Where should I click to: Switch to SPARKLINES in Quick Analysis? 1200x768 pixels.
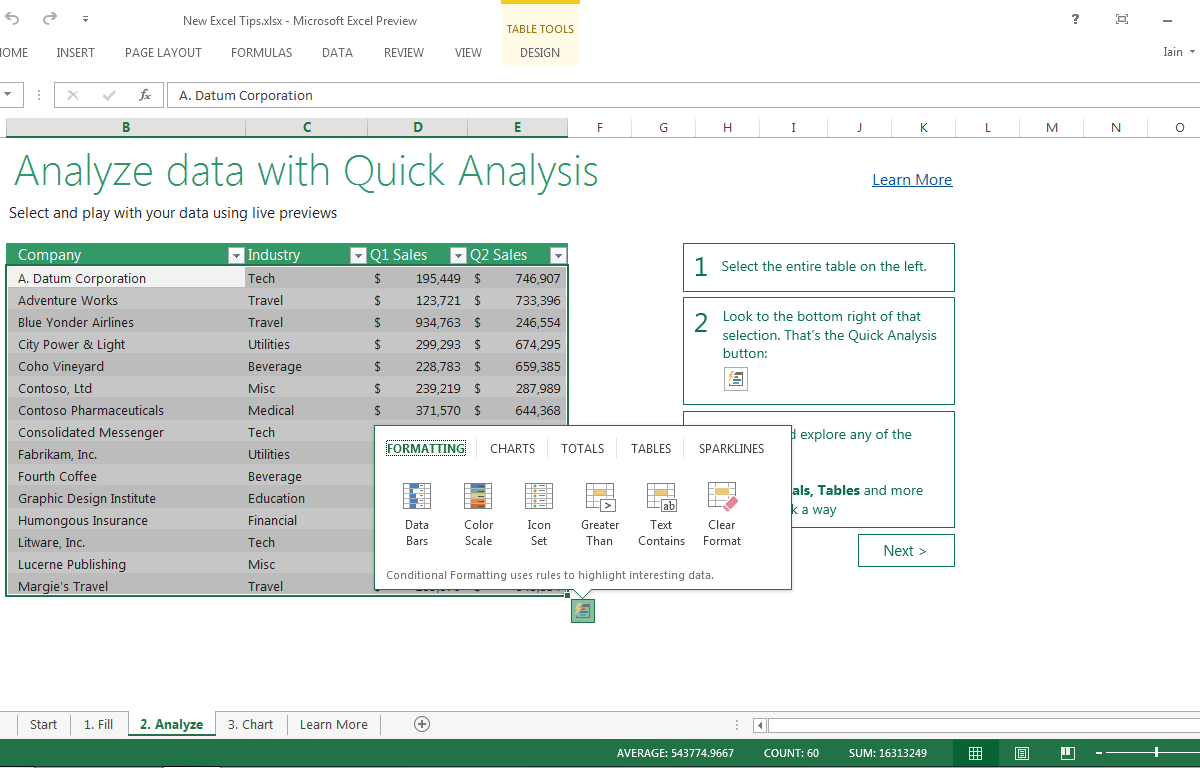point(731,449)
